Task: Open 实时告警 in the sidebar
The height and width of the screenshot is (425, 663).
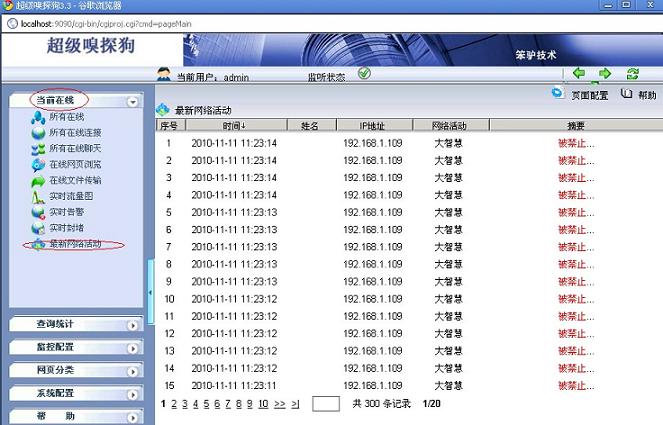Action: tap(67, 212)
